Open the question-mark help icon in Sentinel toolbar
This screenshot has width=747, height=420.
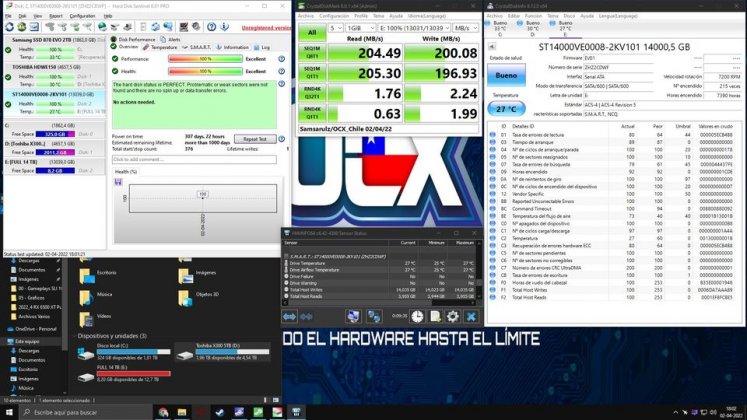212,27
